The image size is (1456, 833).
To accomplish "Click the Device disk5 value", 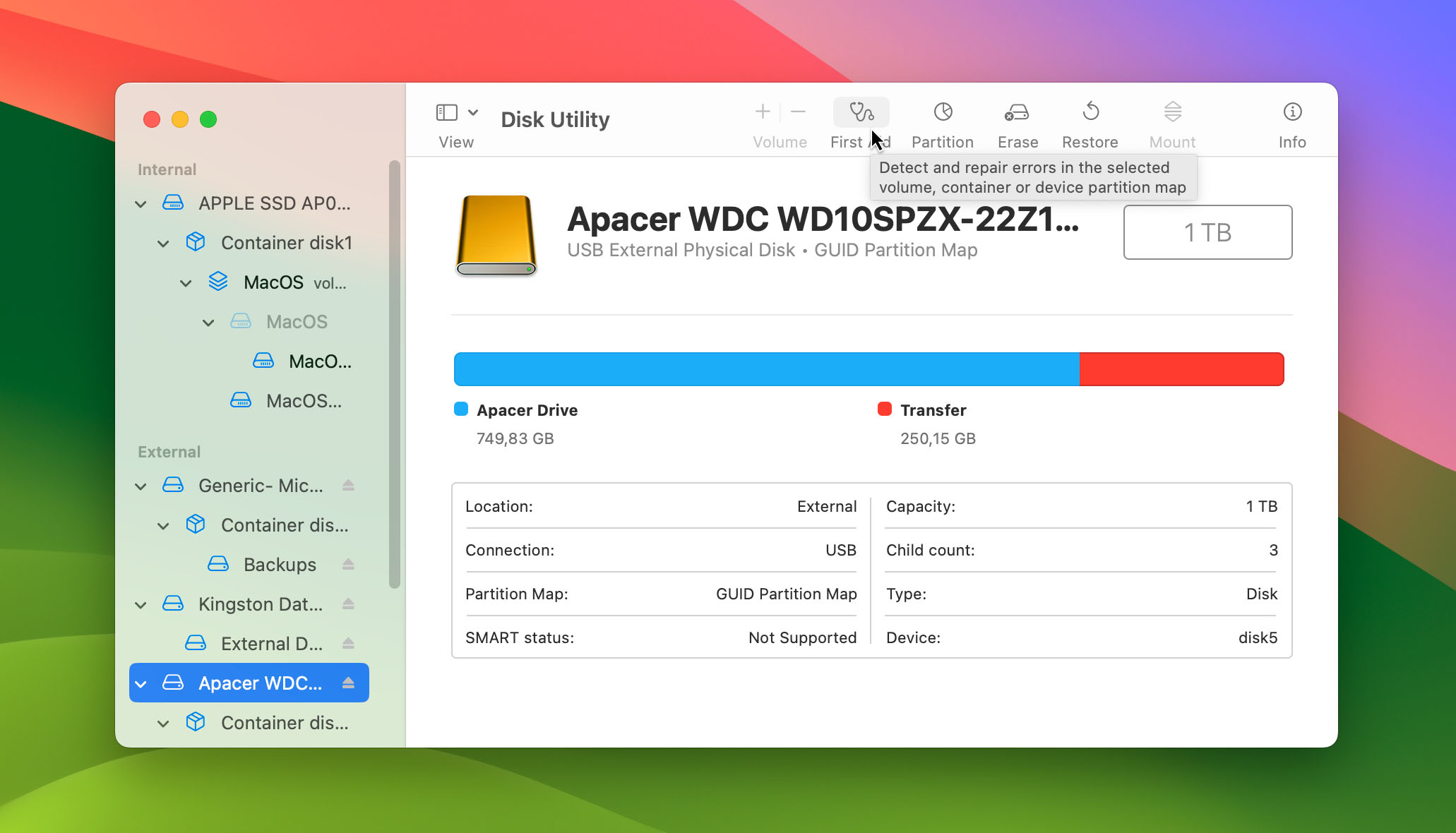I will 1258,637.
